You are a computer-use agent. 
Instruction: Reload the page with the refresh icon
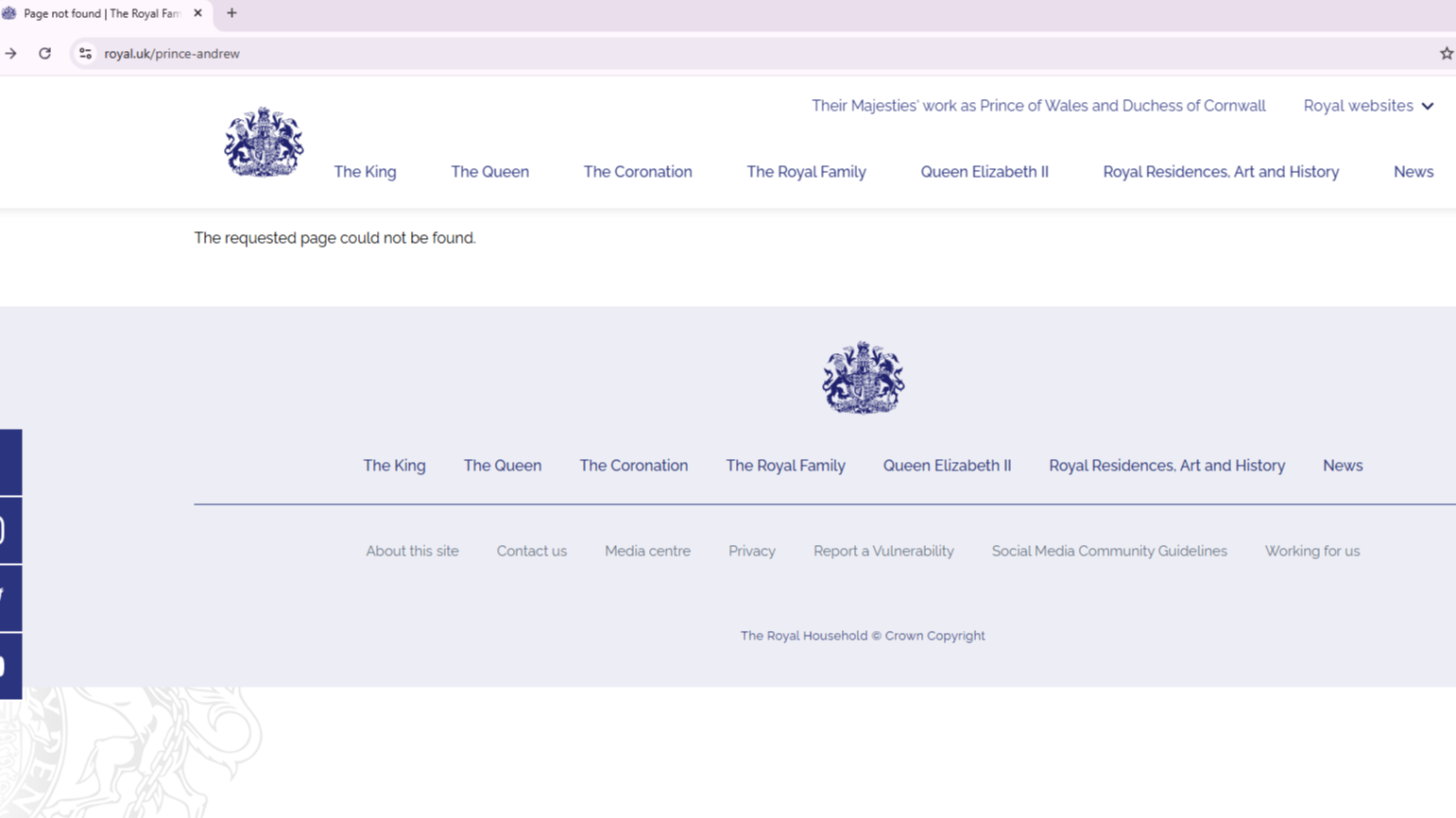tap(44, 54)
